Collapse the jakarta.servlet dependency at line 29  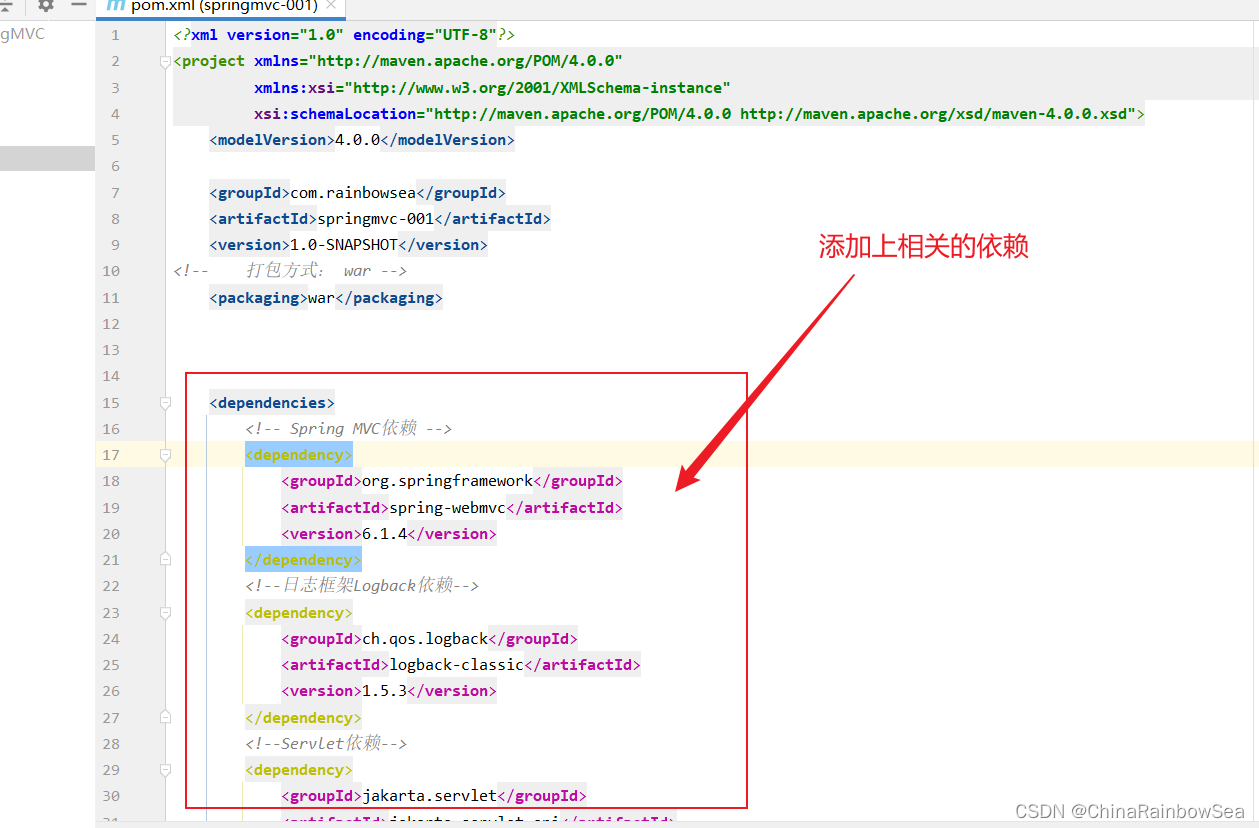click(x=165, y=770)
